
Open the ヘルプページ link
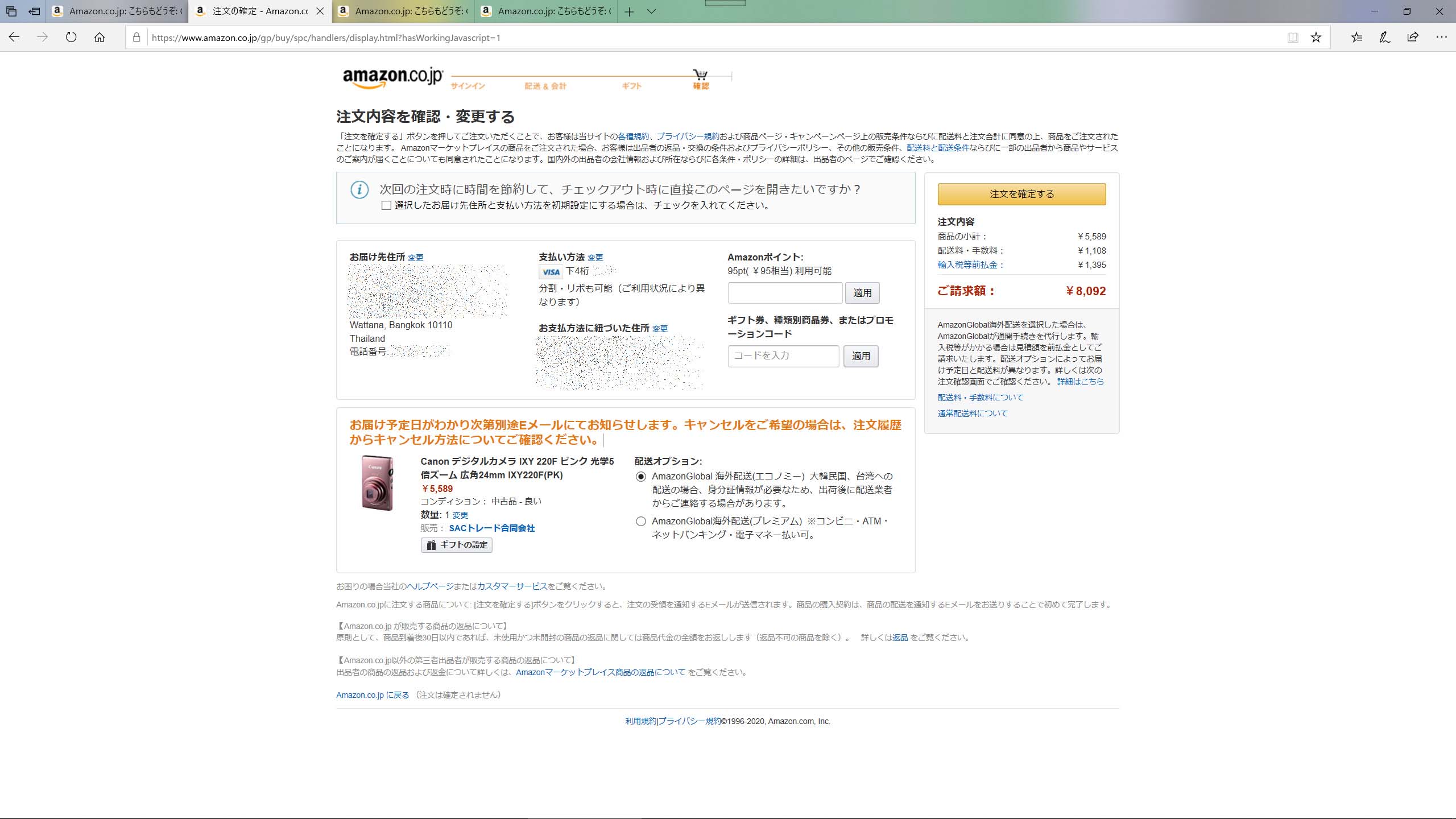pos(430,586)
